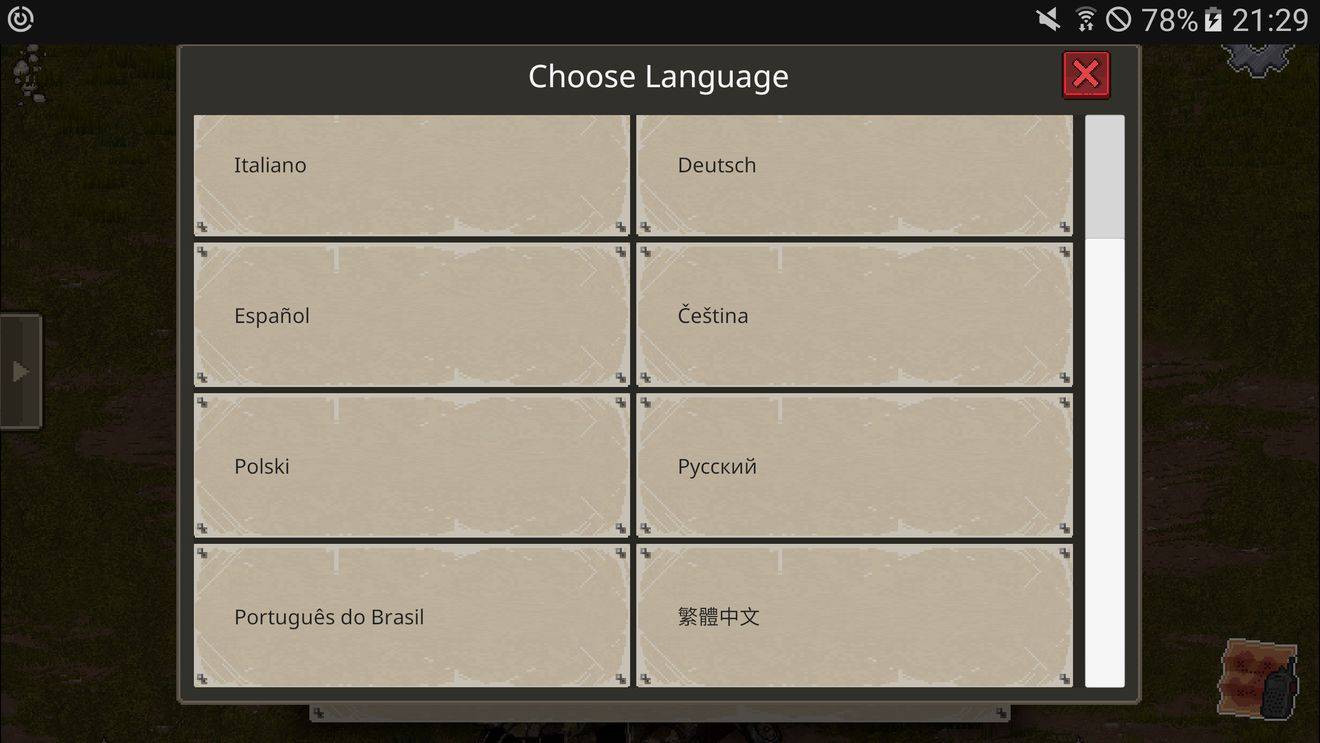Select the Polski language option
This screenshot has height=743, width=1320.
tap(411, 466)
